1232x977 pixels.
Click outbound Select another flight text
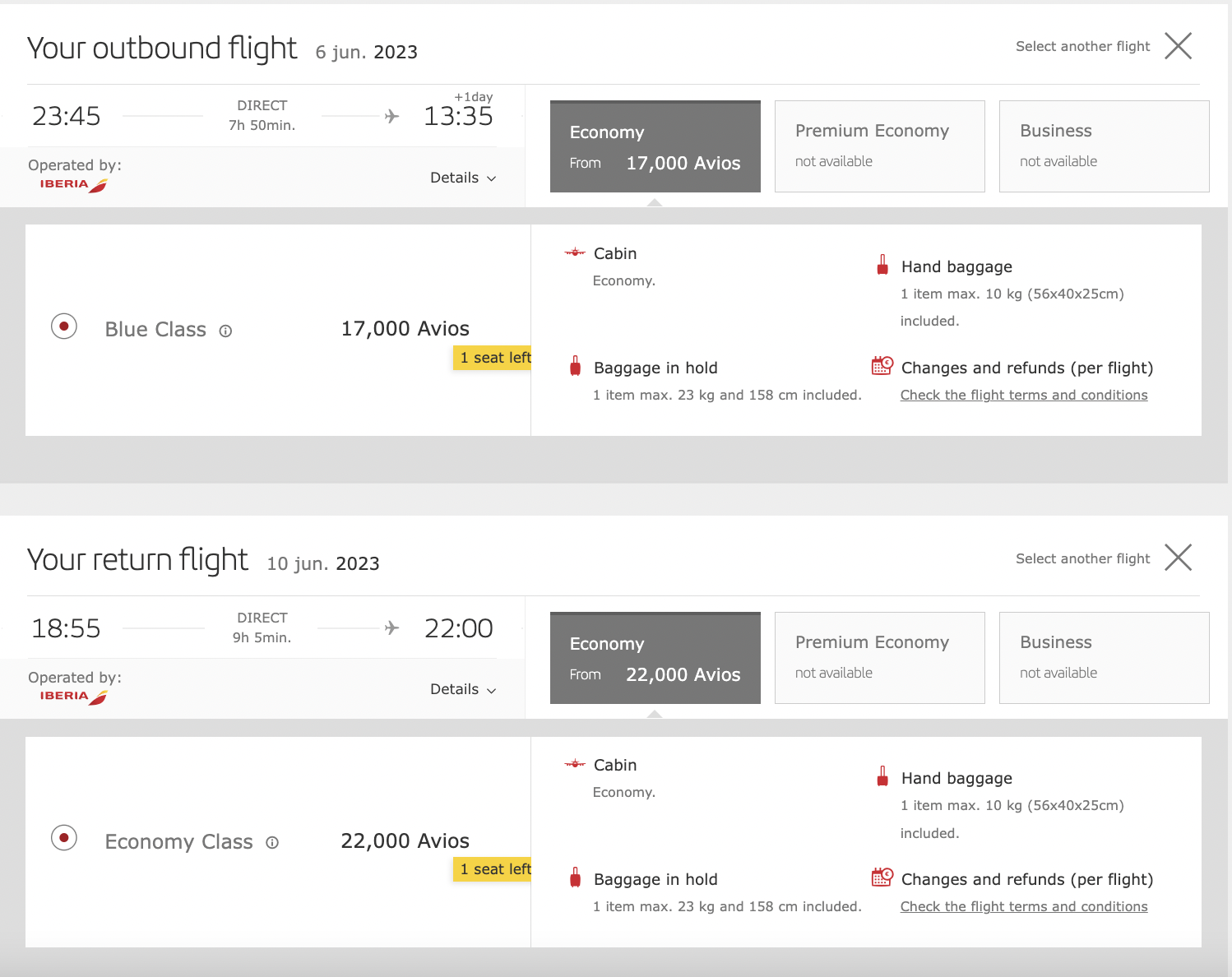pos(1082,47)
